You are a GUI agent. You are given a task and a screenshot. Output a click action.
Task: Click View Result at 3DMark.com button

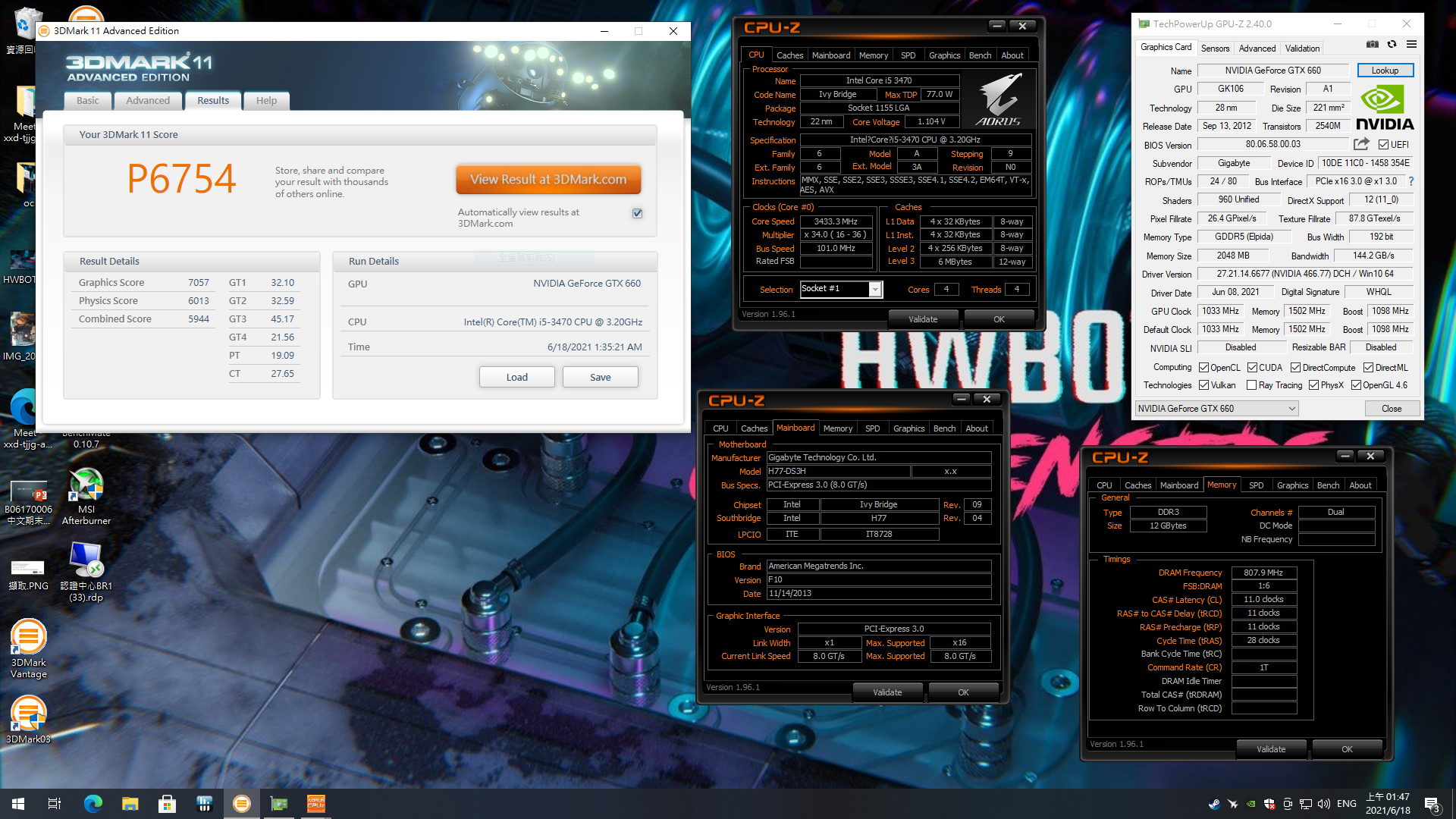(548, 180)
